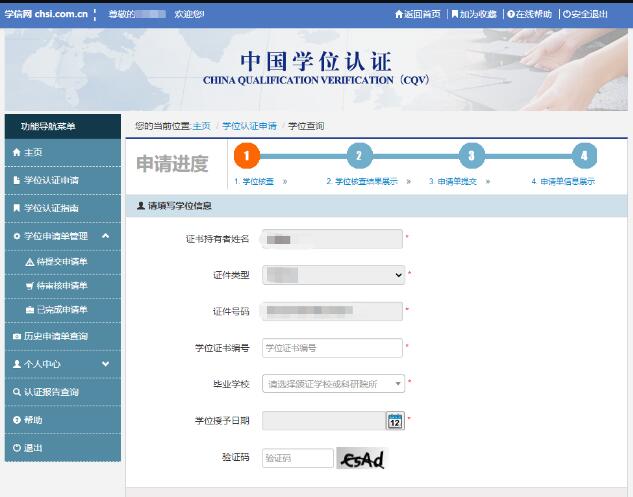Click 学位认证申请 breadcrumb link
The image size is (633, 497).
[249, 126]
